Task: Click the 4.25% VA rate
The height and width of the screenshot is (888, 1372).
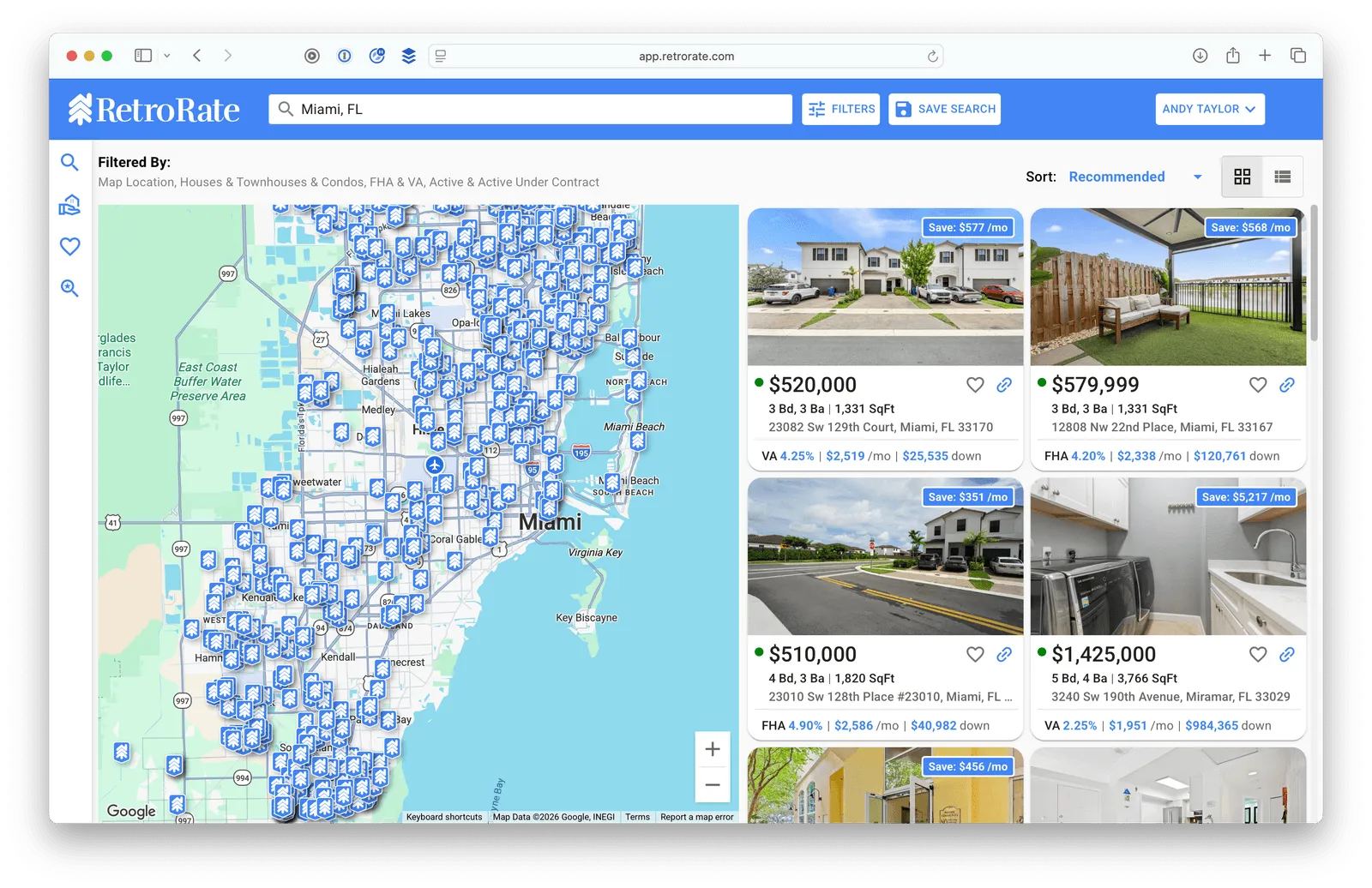Action: pos(797,456)
